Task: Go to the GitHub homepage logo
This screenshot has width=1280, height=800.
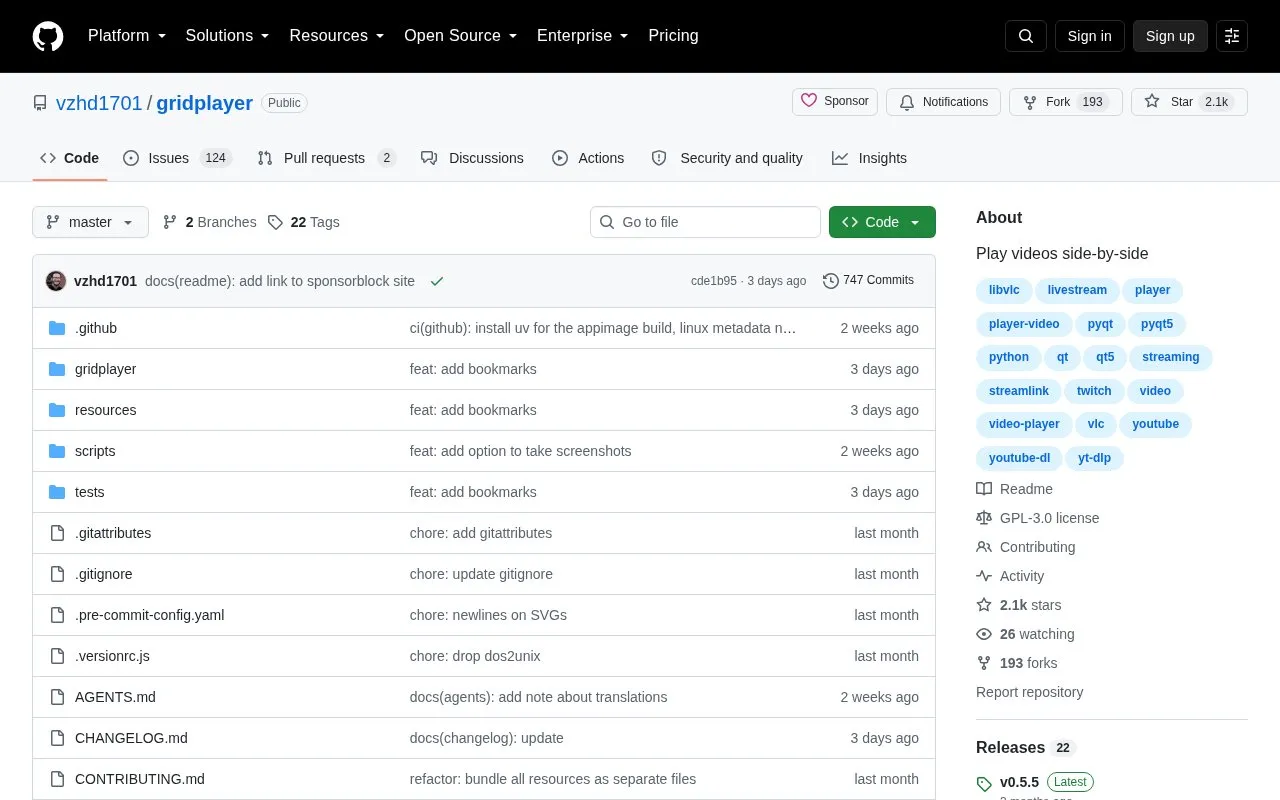Action: 48,36
